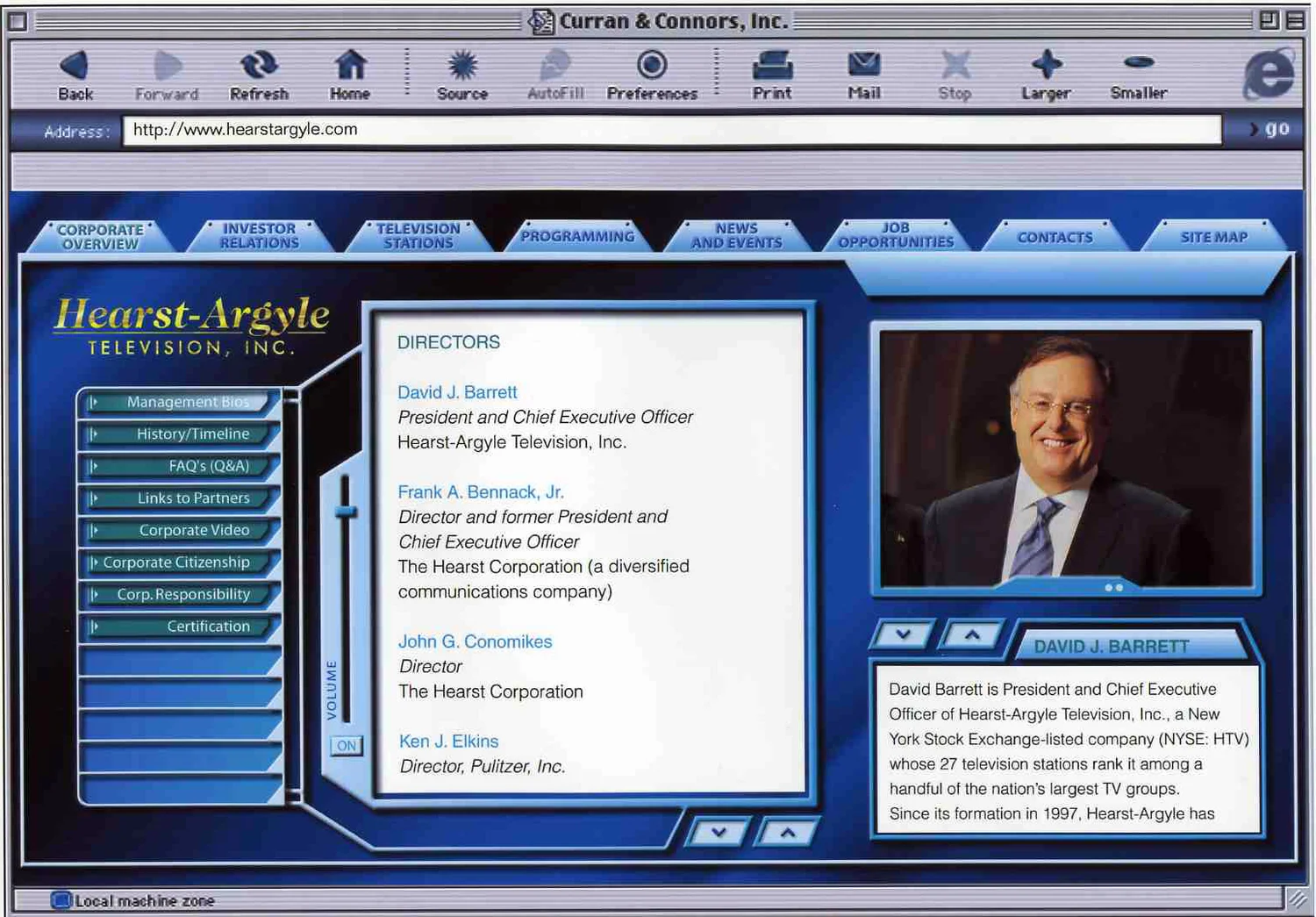
Task: Open the Corporate Citizenship menu item
Action: (x=180, y=562)
